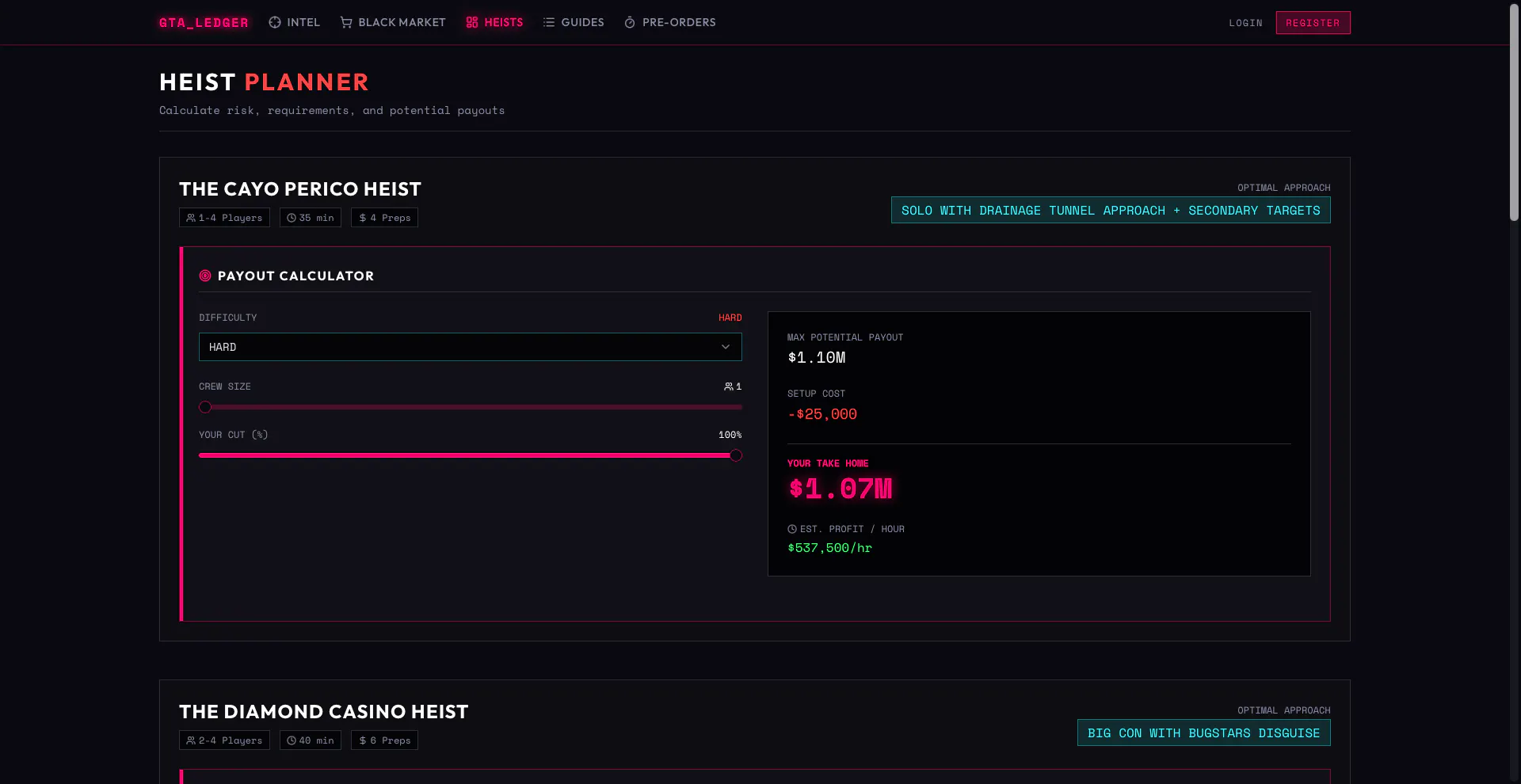Open the Pre-Orders page
The width and height of the screenshot is (1521, 784).
pos(670,22)
